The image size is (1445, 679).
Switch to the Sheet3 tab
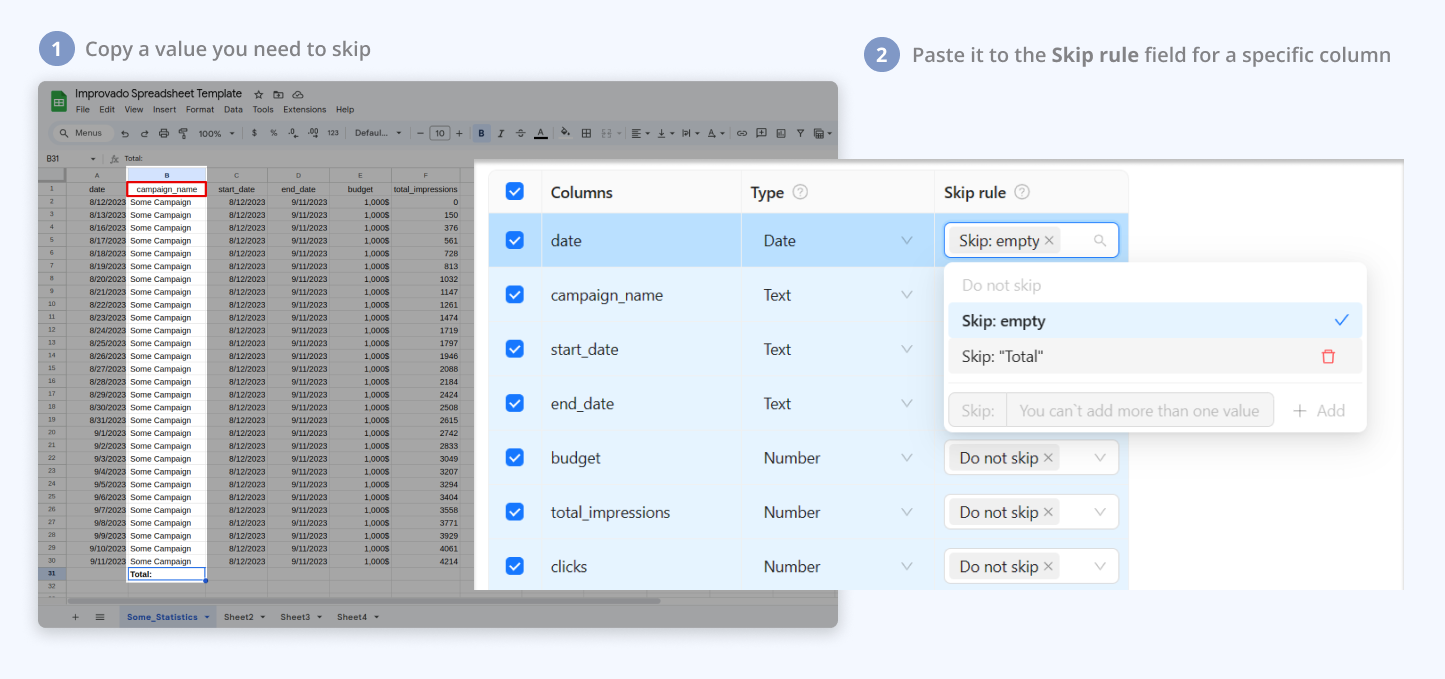tap(295, 617)
